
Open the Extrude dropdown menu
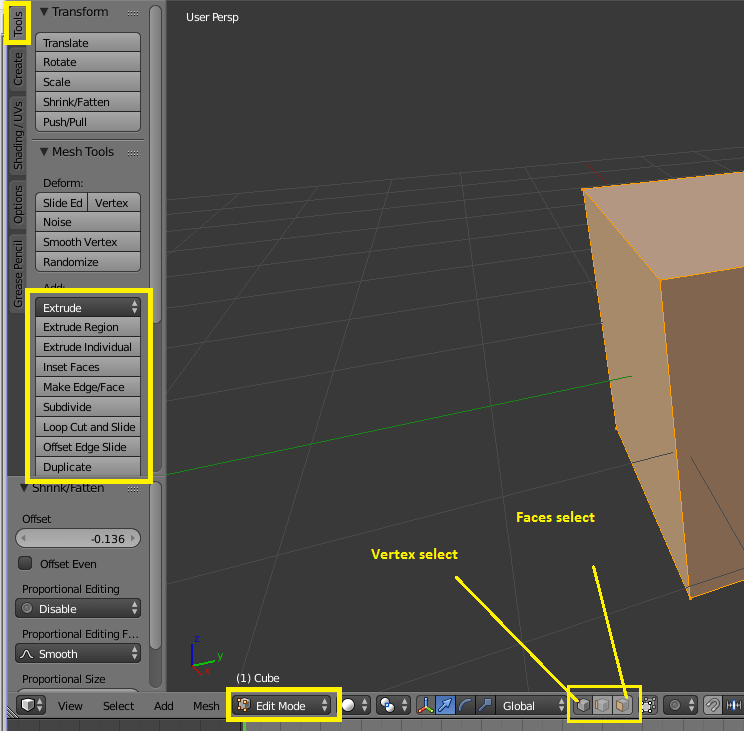click(x=88, y=307)
